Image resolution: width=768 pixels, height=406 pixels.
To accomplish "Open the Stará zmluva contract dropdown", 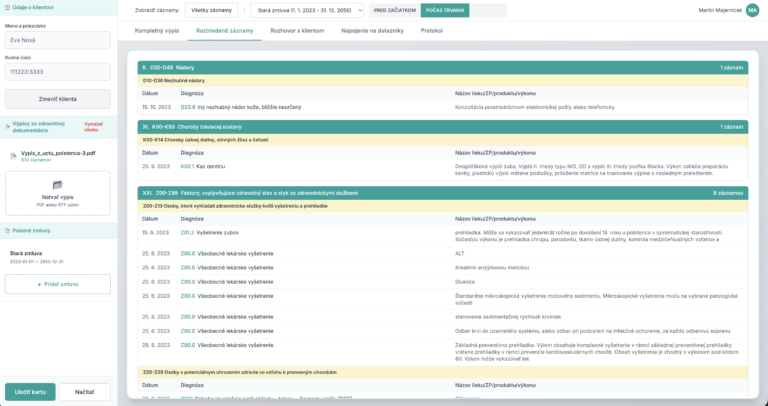I will 307,10.
